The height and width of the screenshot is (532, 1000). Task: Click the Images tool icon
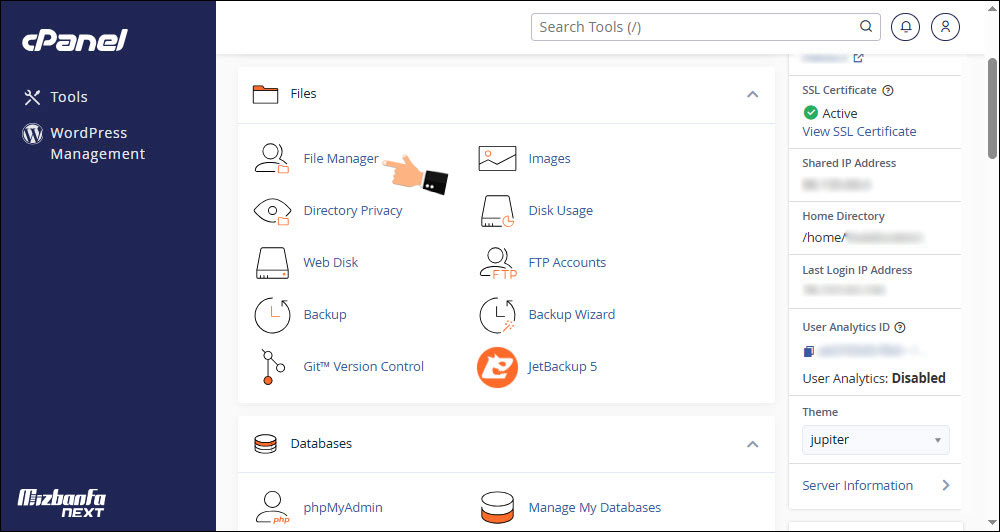tap(497, 158)
